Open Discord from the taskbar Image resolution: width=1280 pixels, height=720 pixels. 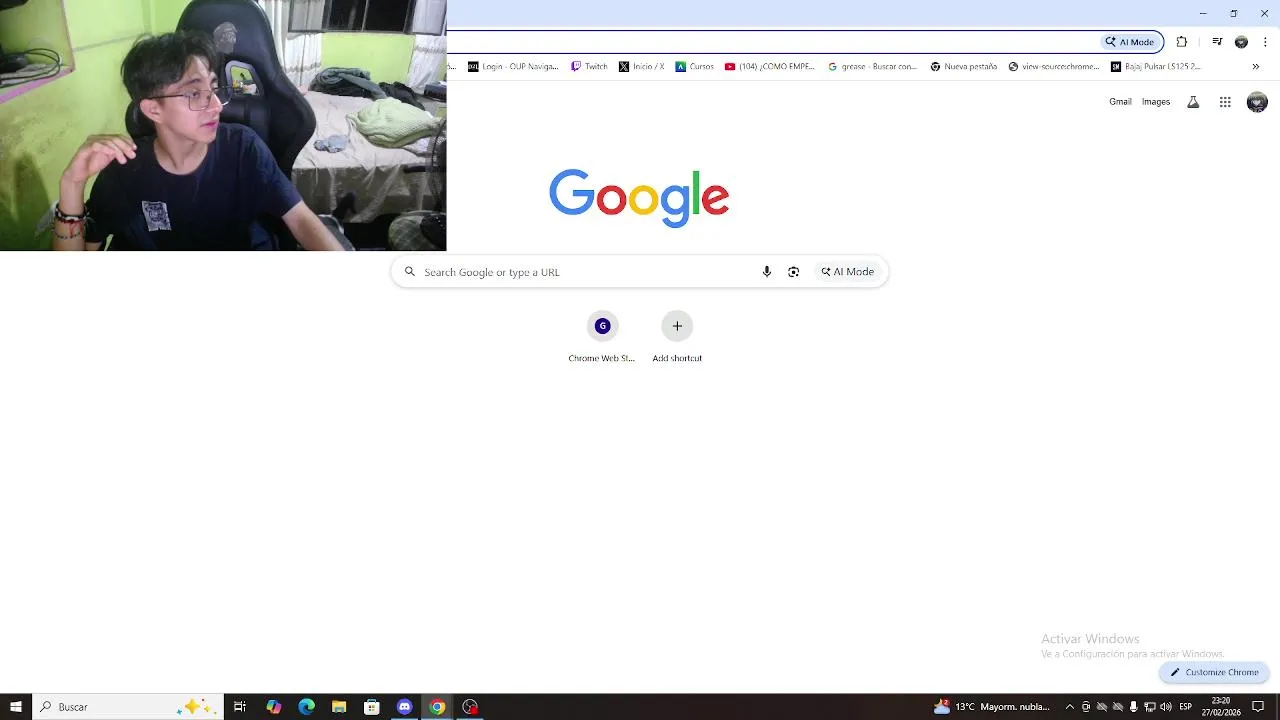pyautogui.click(x=405, y=707)
